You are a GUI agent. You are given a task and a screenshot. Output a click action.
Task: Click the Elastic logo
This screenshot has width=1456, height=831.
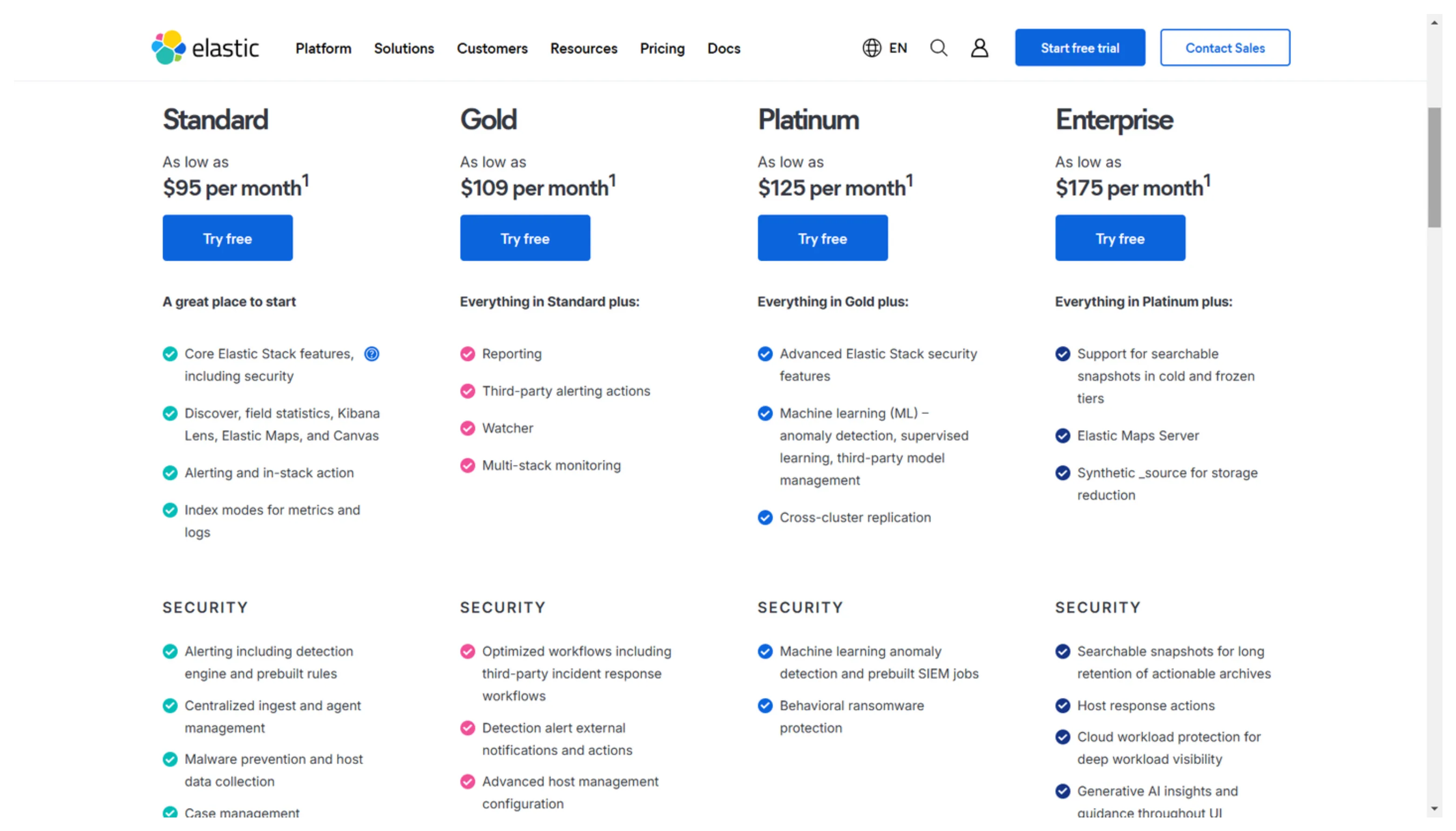[x=205, y=47]
